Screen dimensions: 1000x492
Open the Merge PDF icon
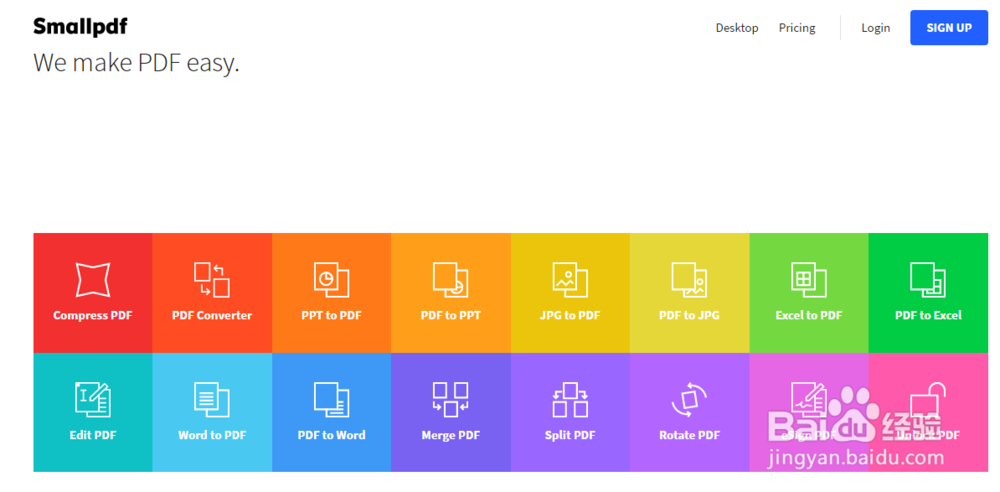(450, 399)
